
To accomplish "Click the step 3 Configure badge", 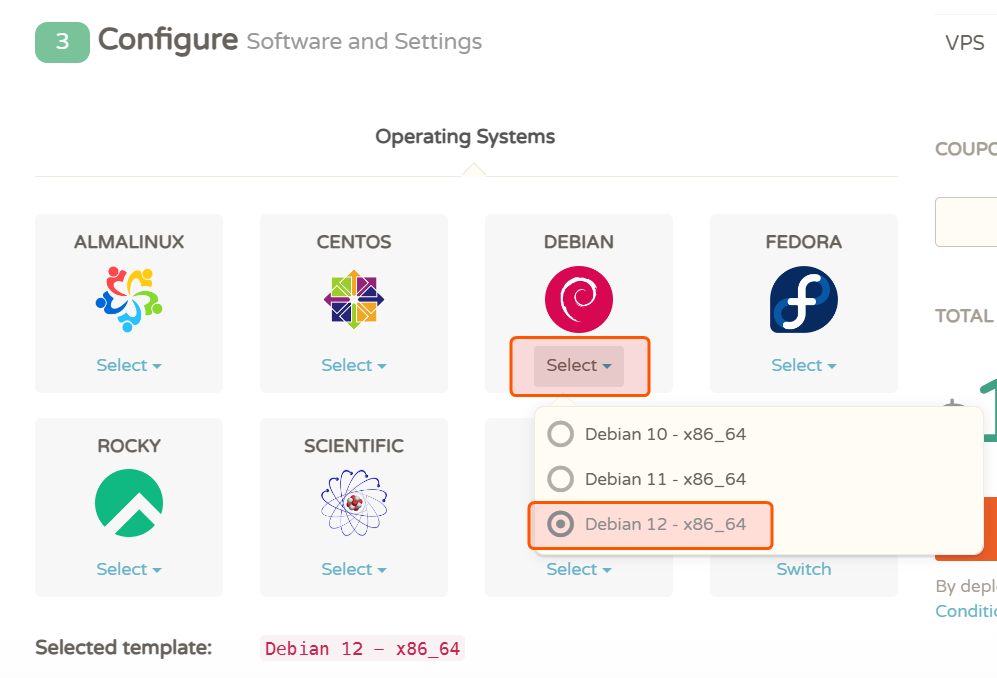I will point(62,42).
